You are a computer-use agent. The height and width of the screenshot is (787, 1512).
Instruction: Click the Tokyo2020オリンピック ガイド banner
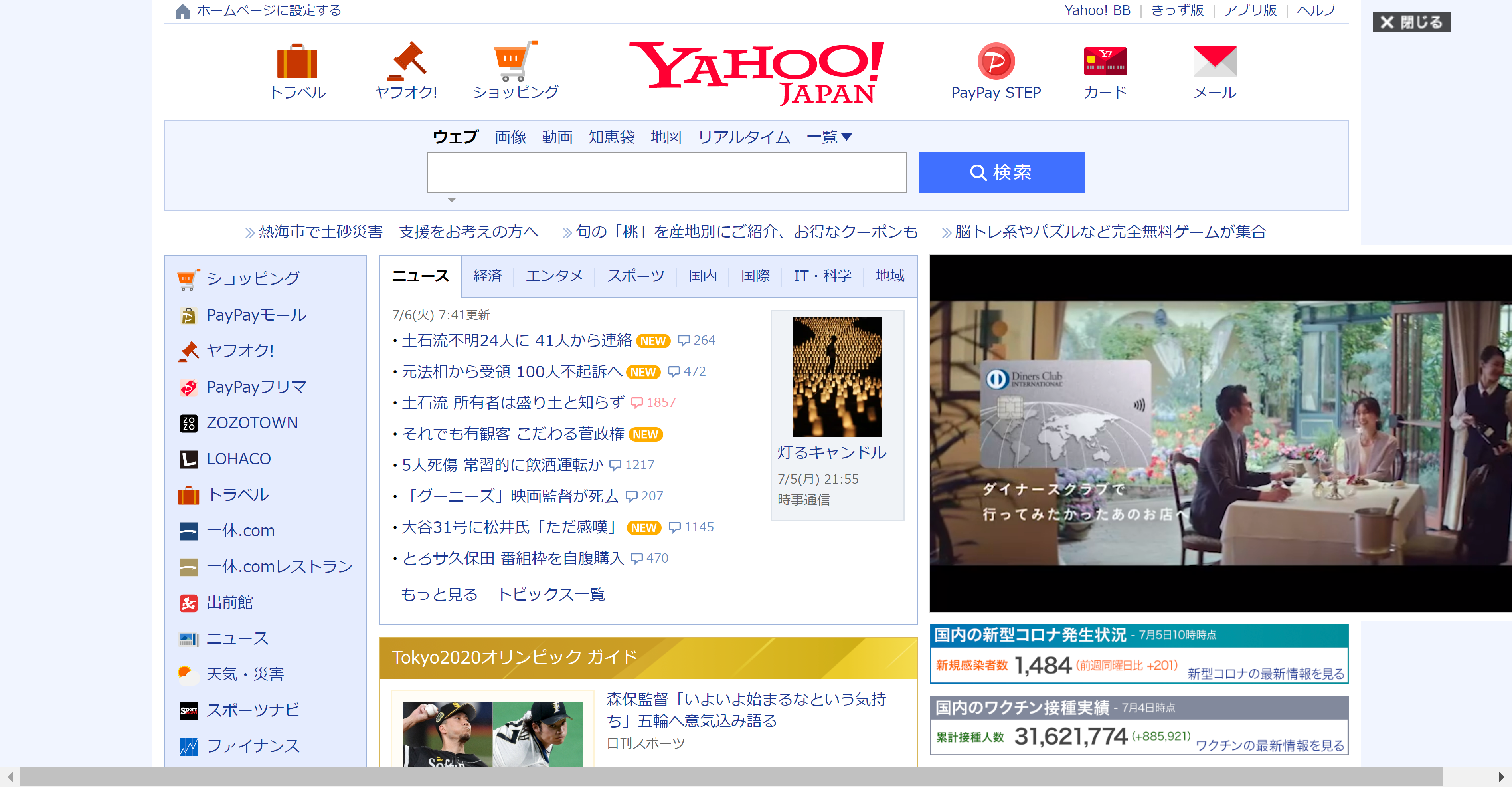click(x=648, y=658)
